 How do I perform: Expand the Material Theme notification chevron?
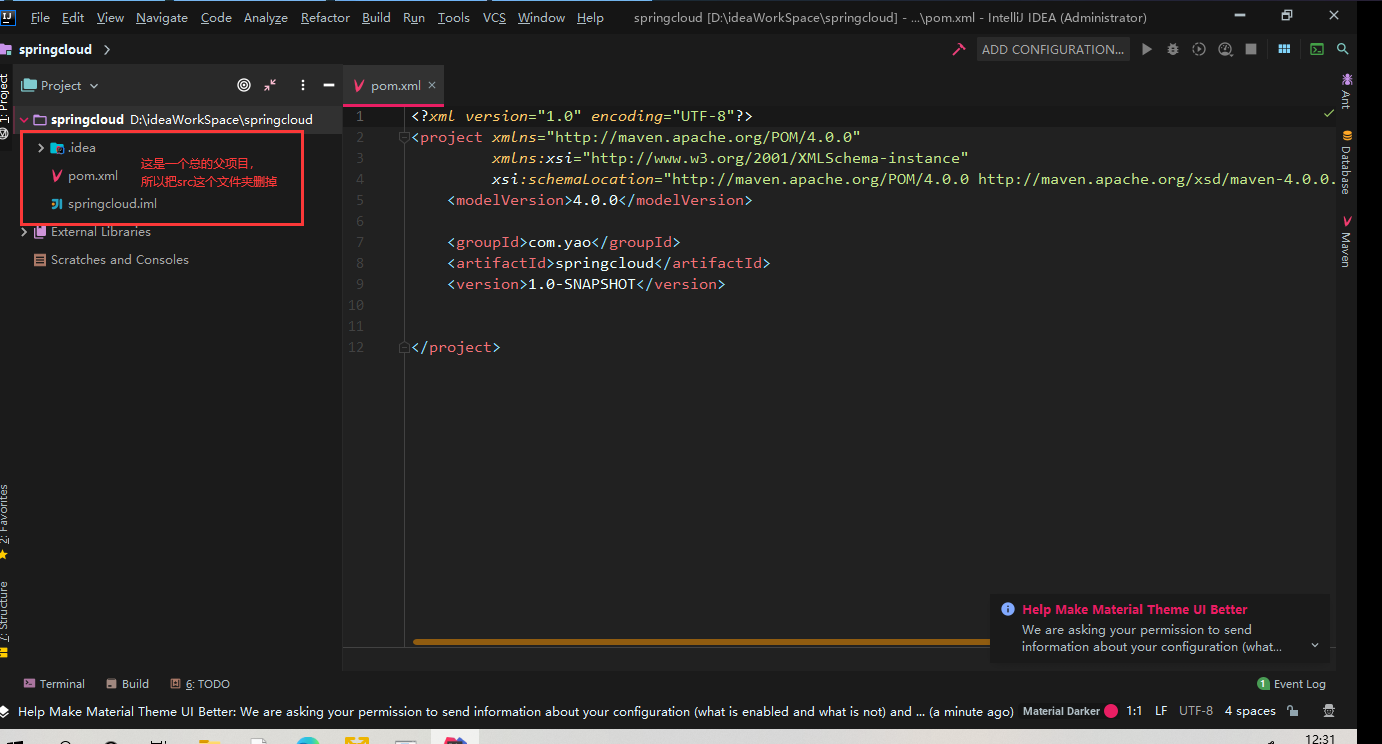pyautogui.click(x=1315, y=646)
